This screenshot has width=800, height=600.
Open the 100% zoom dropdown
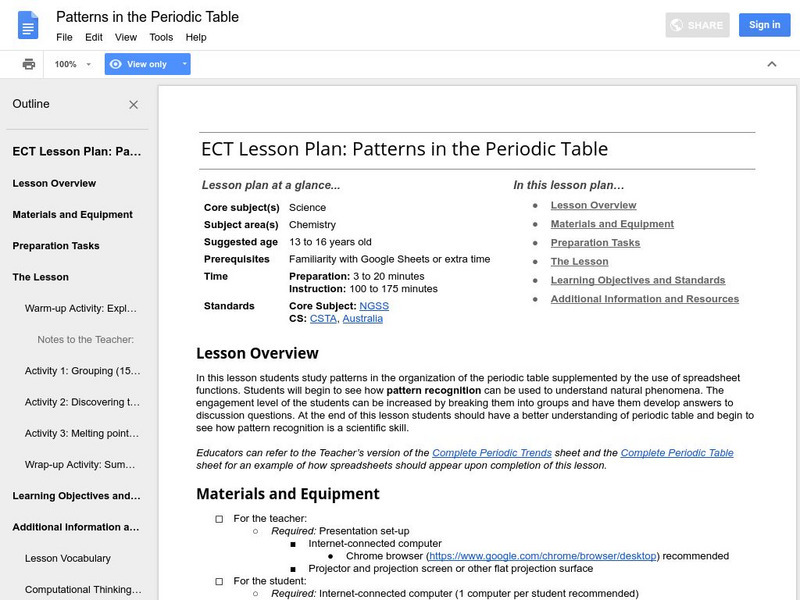coord(73,64)
